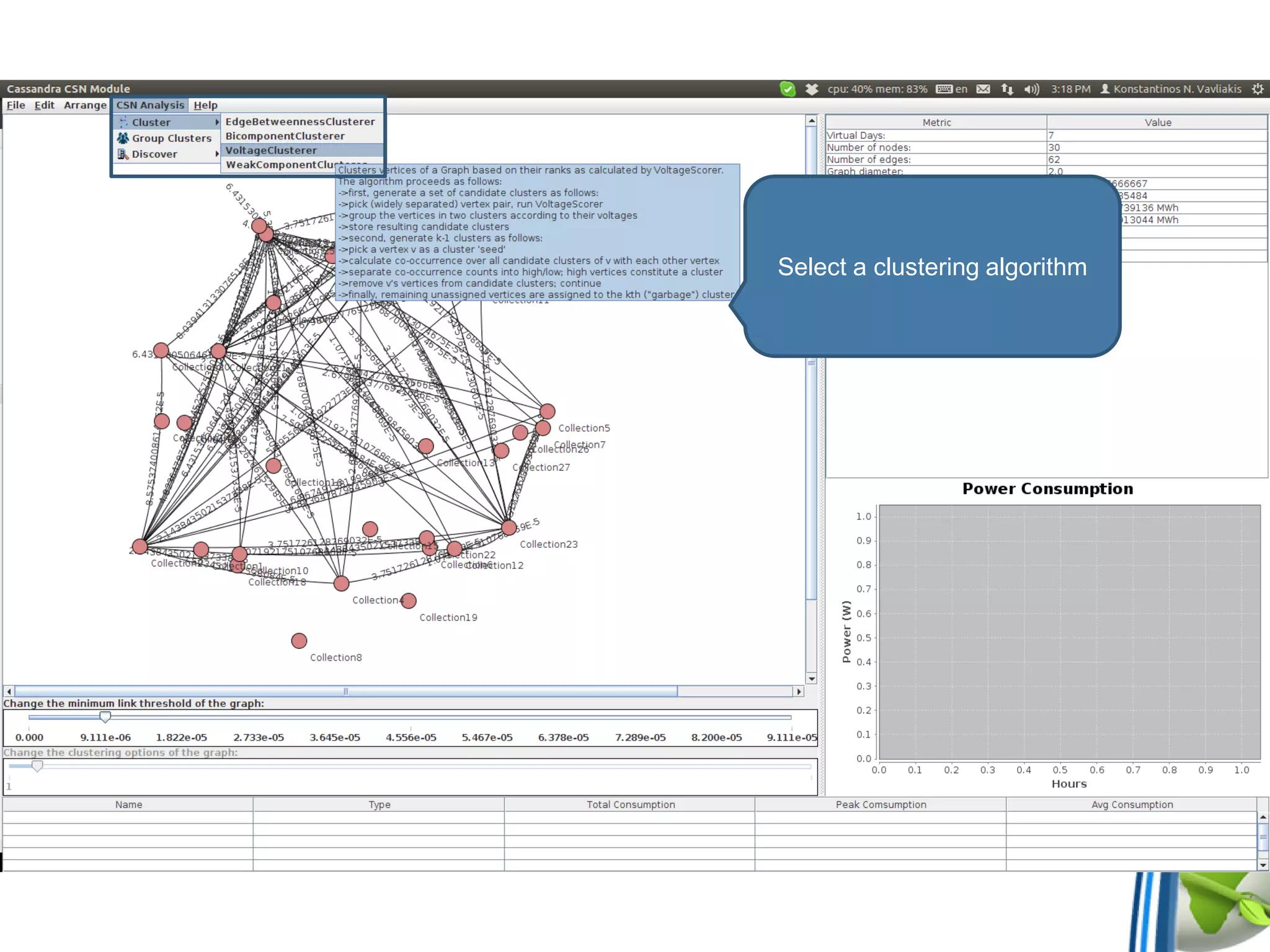Open the Konstantinos N. Vavliakis user menu

(x=1171, y=89)
